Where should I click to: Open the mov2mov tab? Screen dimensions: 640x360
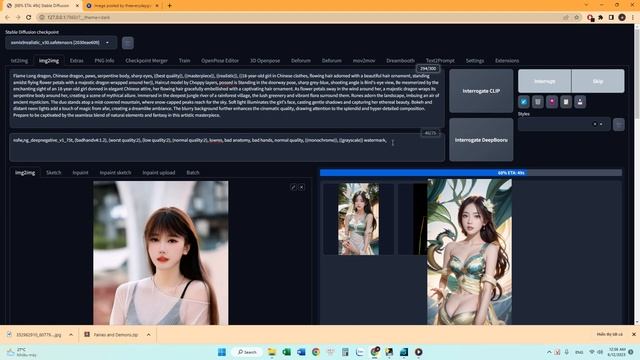(364, 60)
